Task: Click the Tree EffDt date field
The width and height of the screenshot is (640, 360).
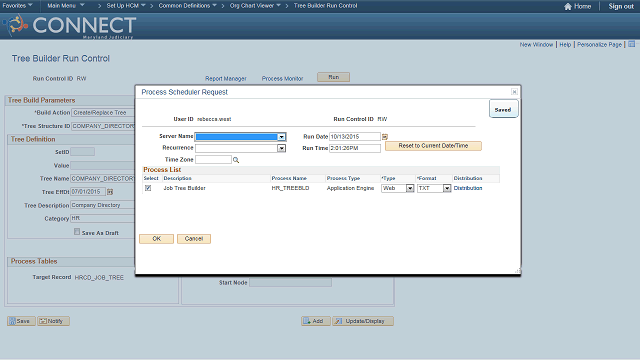Action: tap(88, 192)
